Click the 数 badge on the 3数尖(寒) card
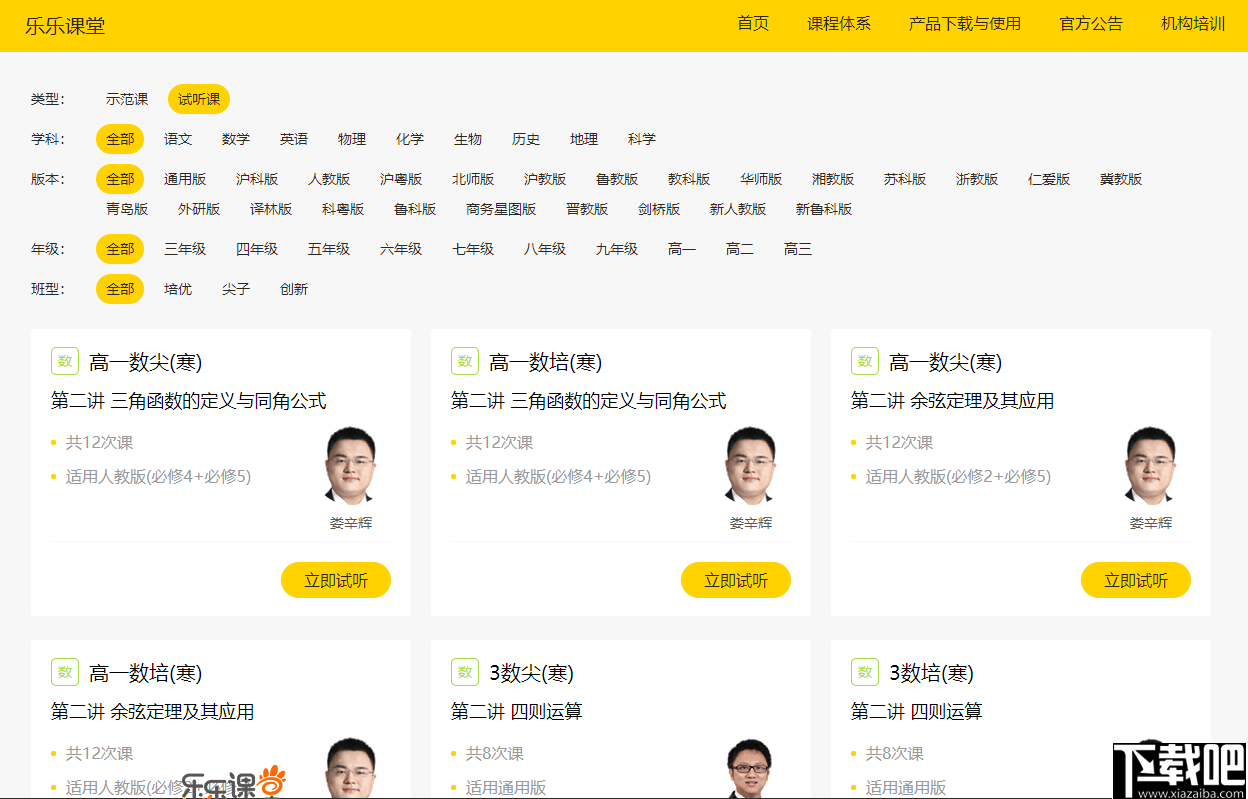 pos(464,672)
